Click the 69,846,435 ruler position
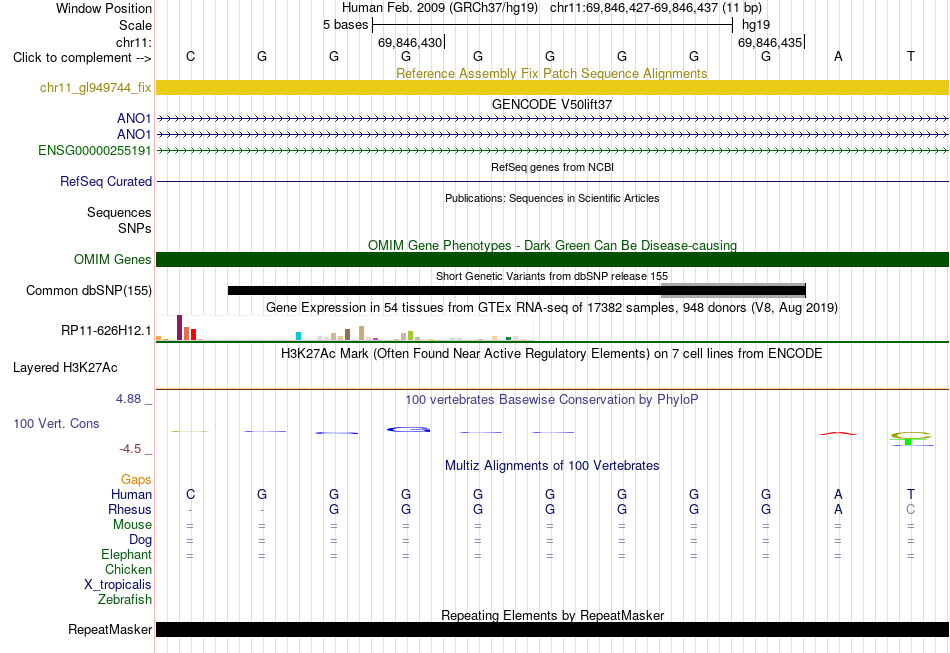 coord(770,42)
